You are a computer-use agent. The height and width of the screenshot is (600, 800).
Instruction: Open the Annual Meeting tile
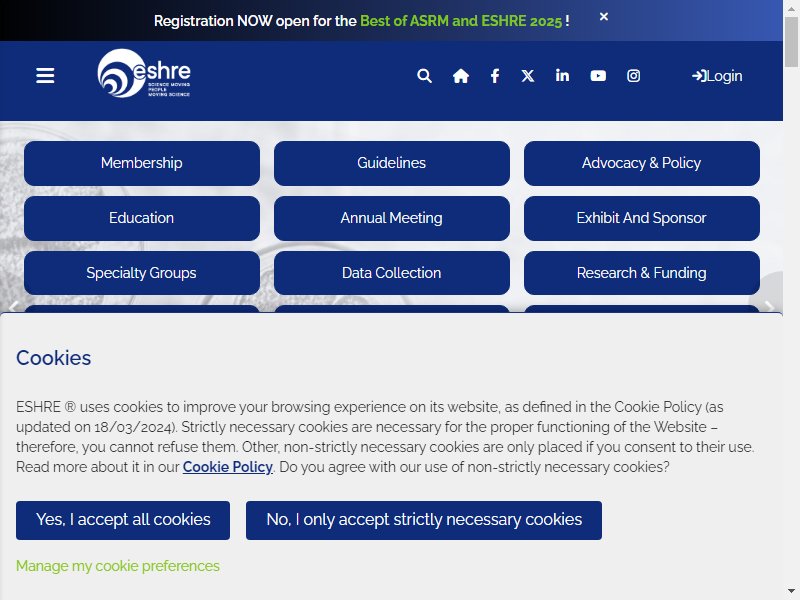pyautogui.click(x=392, y=218)
